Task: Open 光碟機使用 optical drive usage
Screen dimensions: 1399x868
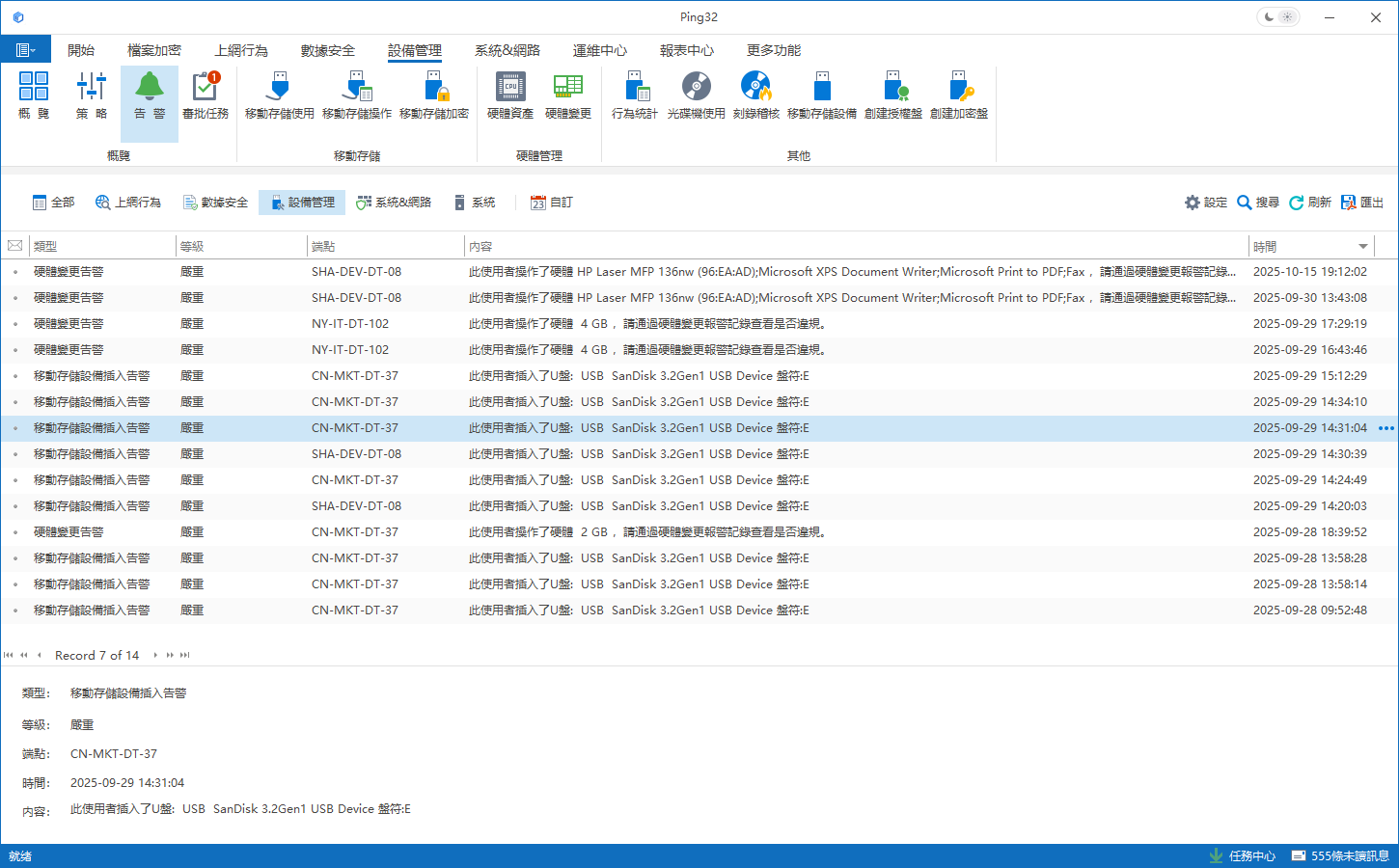Action: (696, 95)
